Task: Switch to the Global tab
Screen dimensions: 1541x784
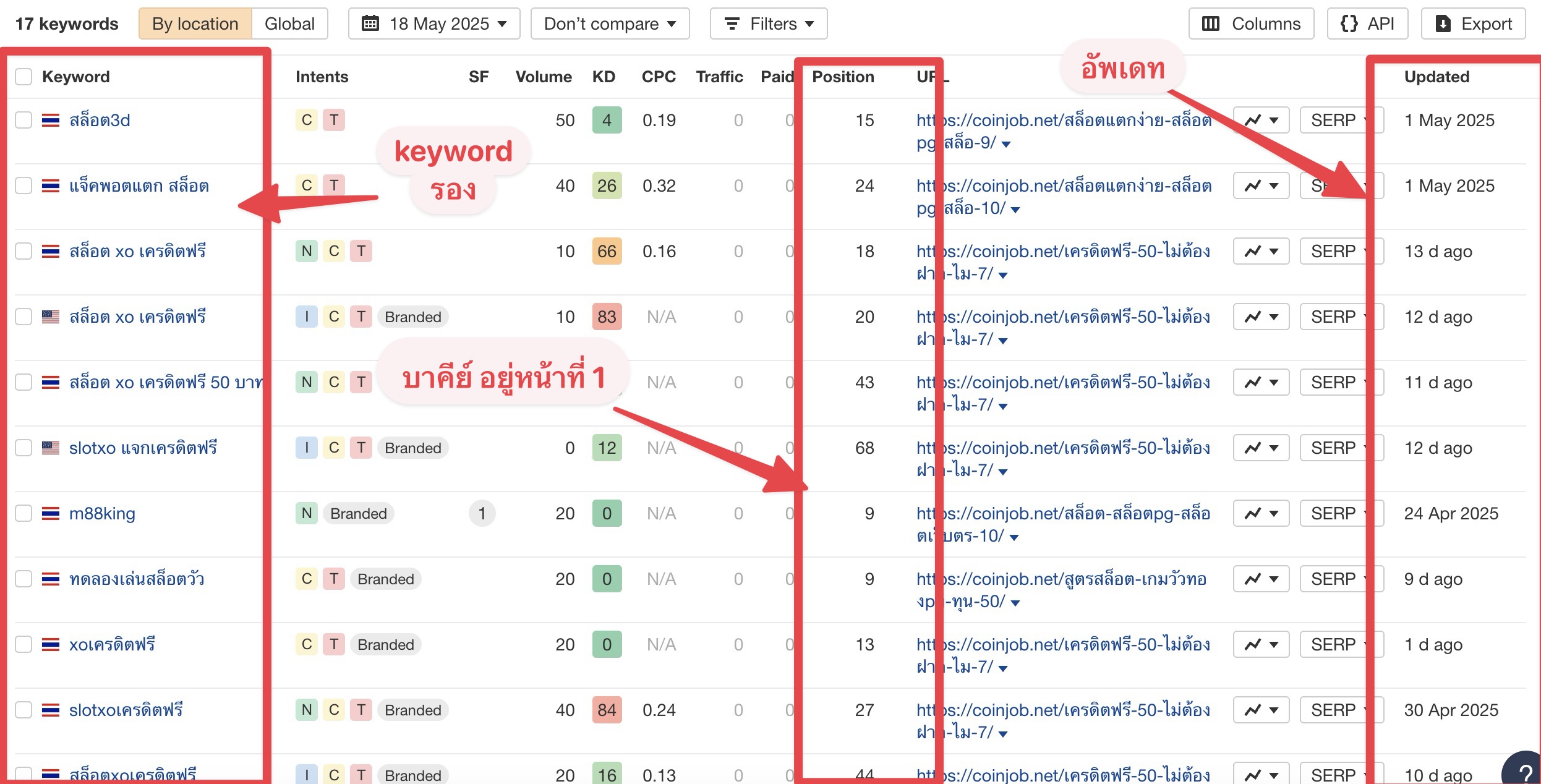Action: tap(289, 23)
